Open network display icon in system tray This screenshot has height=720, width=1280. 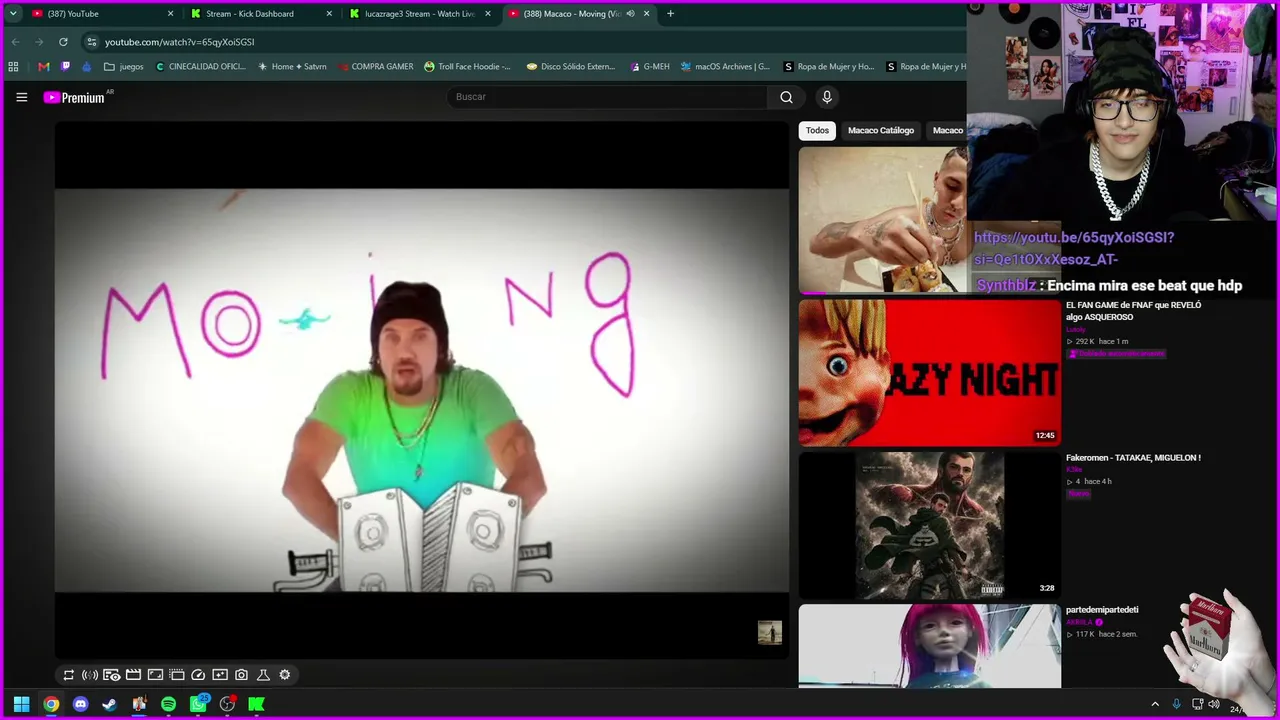(1196, 704)
